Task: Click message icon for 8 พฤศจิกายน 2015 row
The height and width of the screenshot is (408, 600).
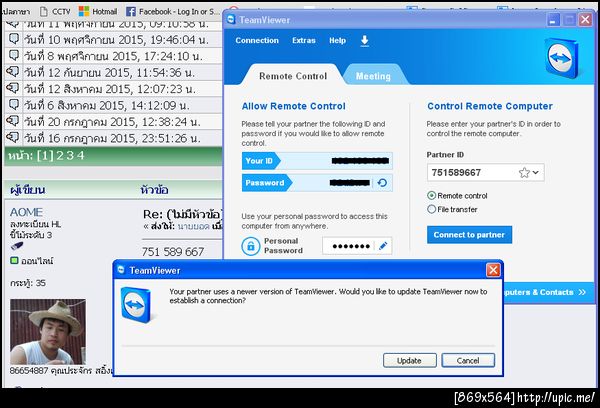Action: 14,55
